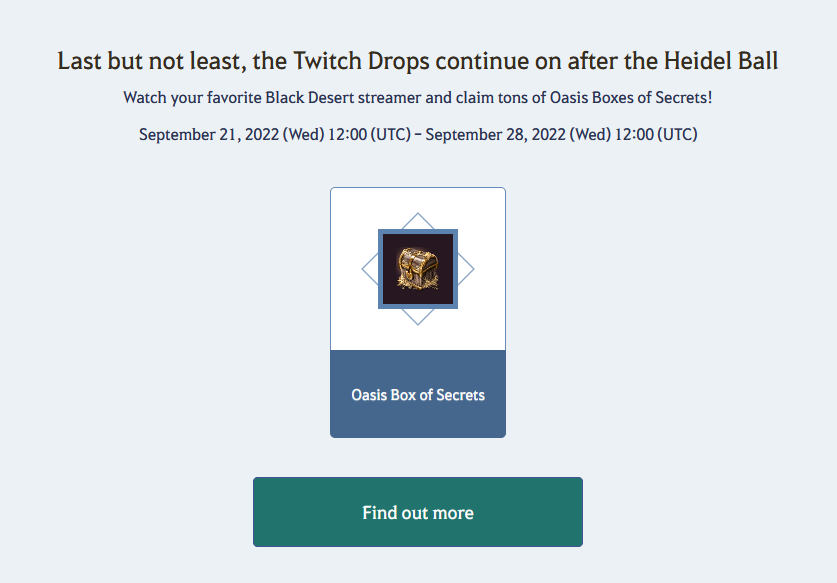Viewport: 837px width, 583px height.
Task: Click the 'Heidel Ball' words in the heading
Action: (x=721, y=61)
